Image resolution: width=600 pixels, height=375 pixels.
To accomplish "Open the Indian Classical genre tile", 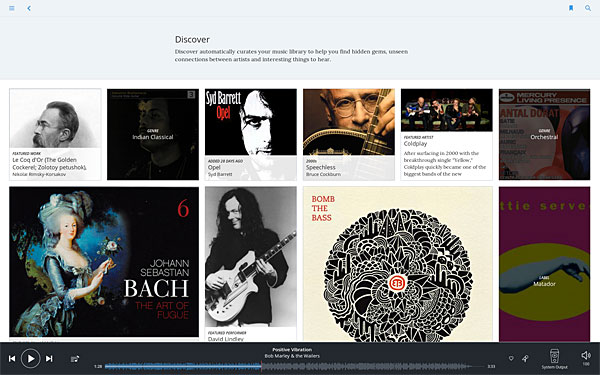I will click(153, 134).
